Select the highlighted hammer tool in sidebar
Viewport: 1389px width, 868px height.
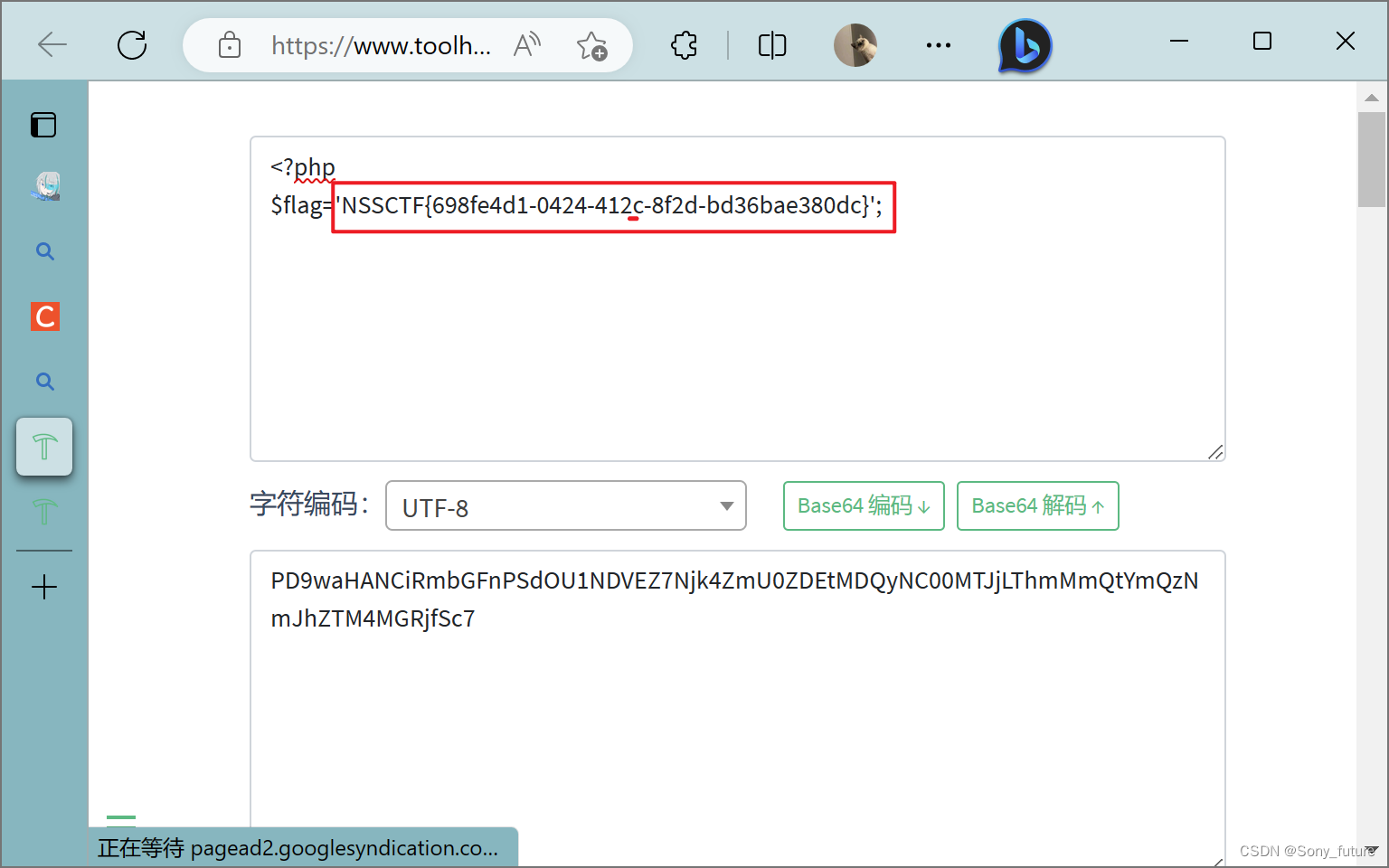click(x=44, y=446)
